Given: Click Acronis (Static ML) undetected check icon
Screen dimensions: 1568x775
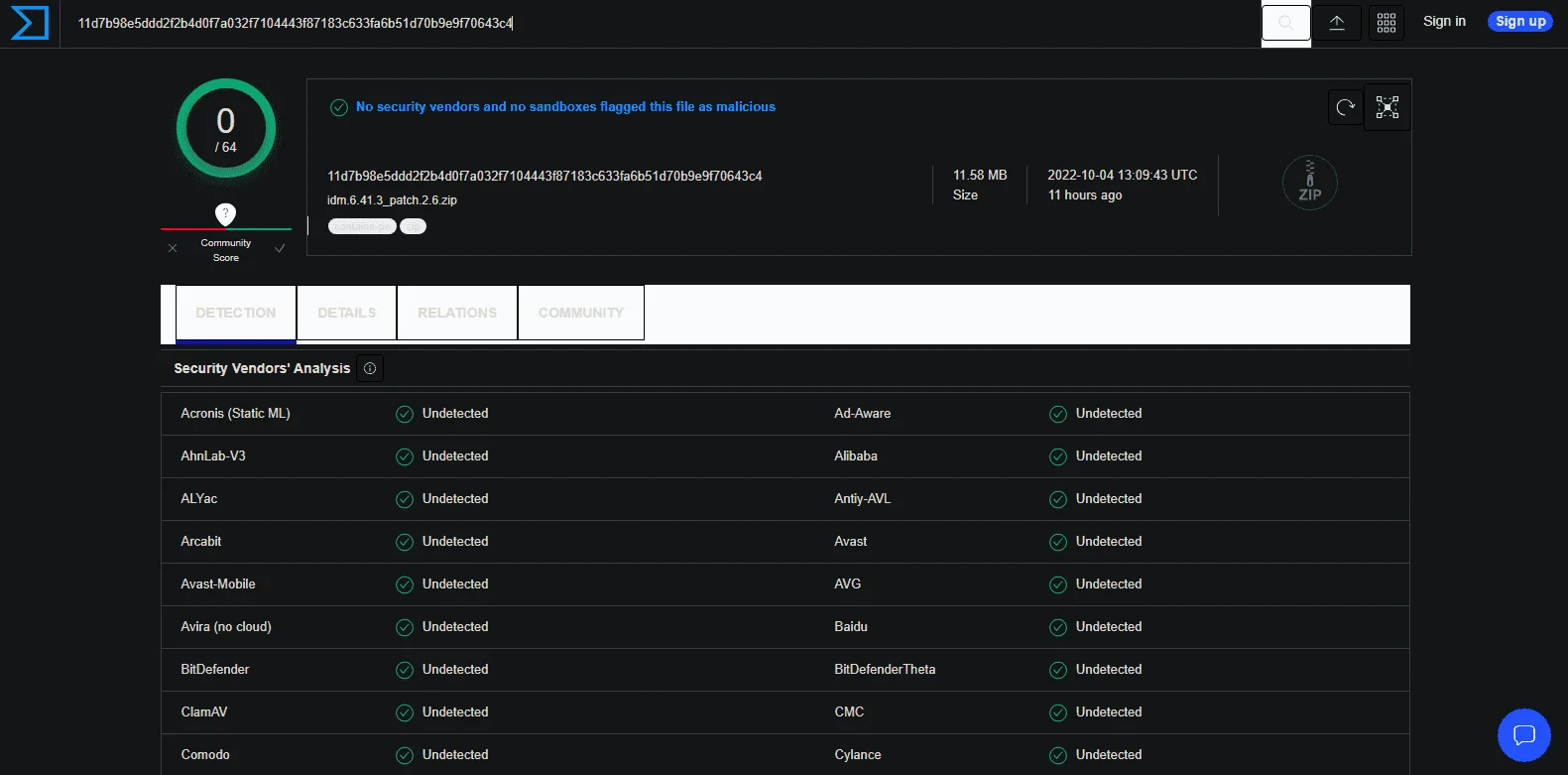Looking at the screenshot, I should pyautogui.click(x=405, y=414).
